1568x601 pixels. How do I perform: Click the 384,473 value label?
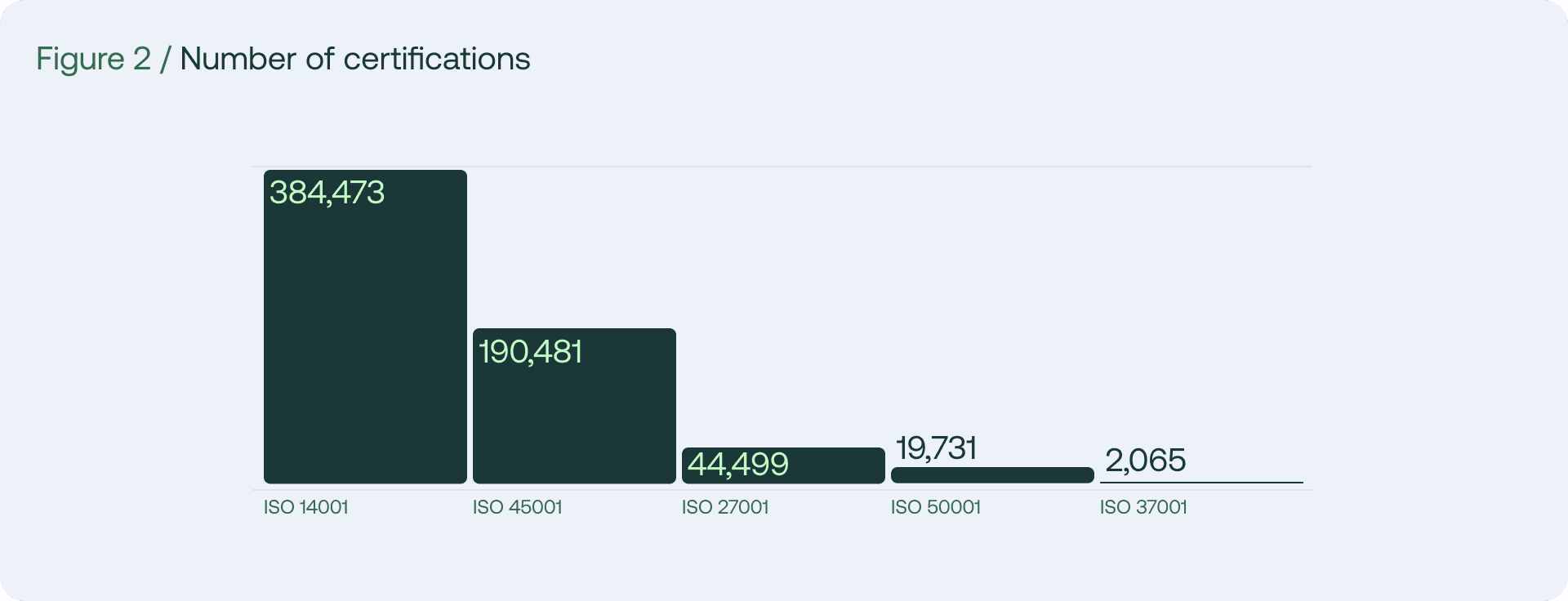pyautogui.click(x=327, y=193)
